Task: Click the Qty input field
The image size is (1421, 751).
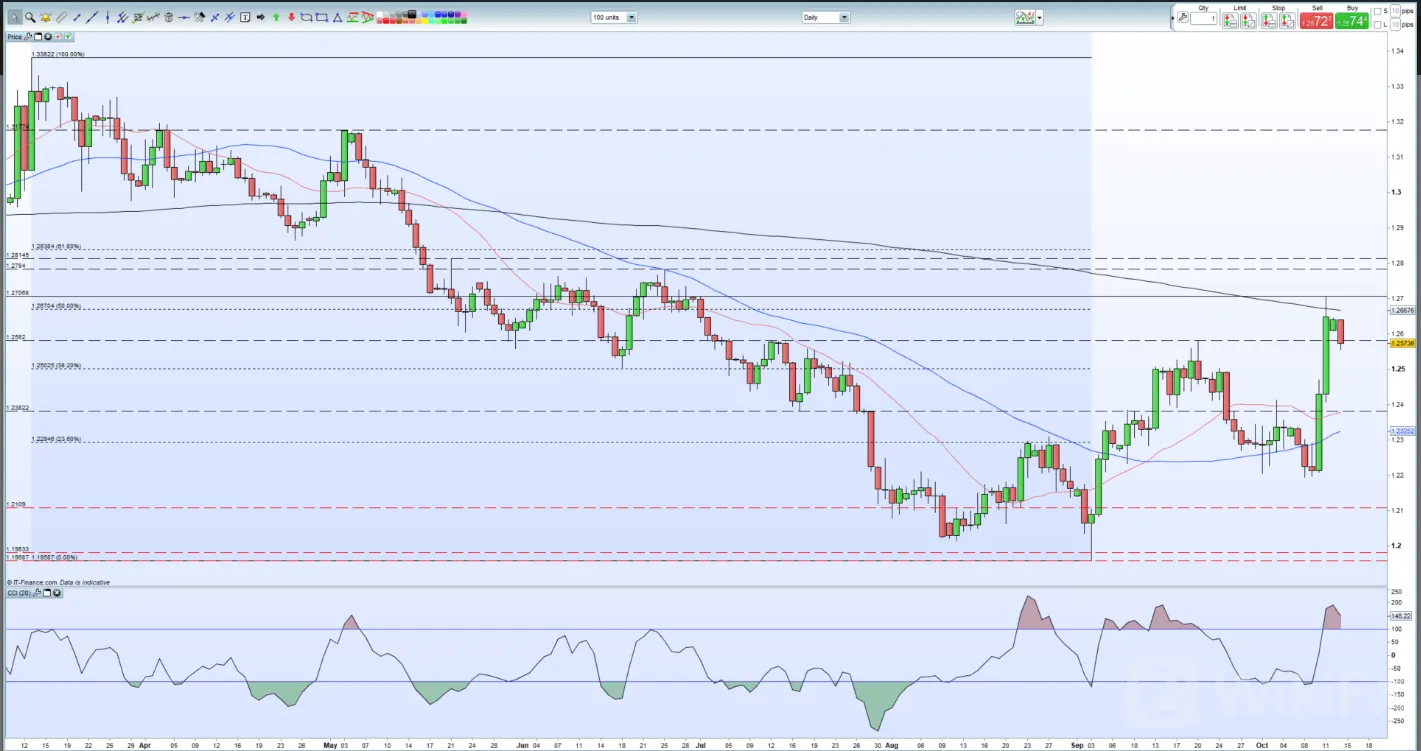Action: (x=1204, y=19)
